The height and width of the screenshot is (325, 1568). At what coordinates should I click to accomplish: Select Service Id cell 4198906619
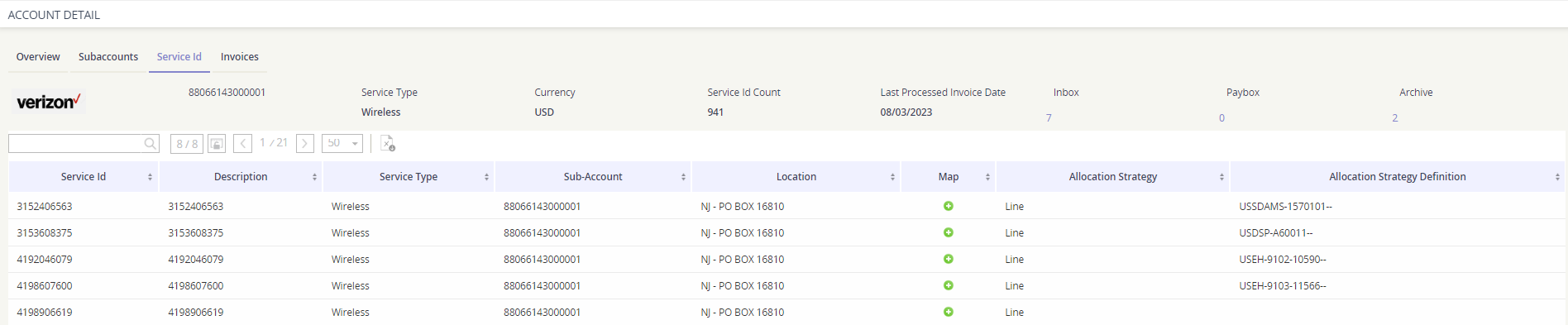coord(45,313)
